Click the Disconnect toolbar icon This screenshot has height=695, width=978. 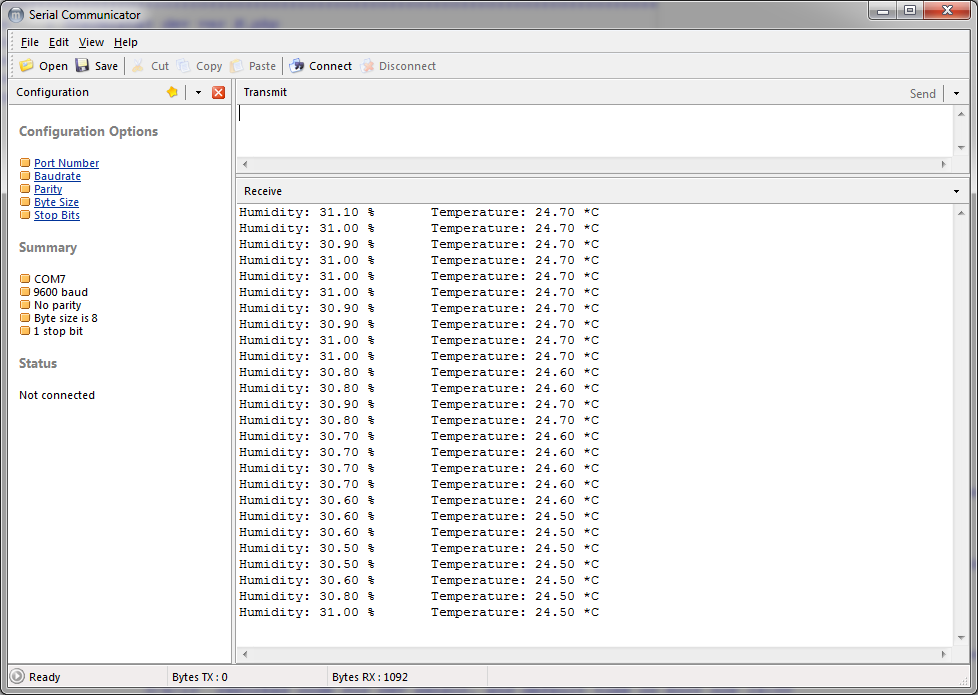(367, 66)
